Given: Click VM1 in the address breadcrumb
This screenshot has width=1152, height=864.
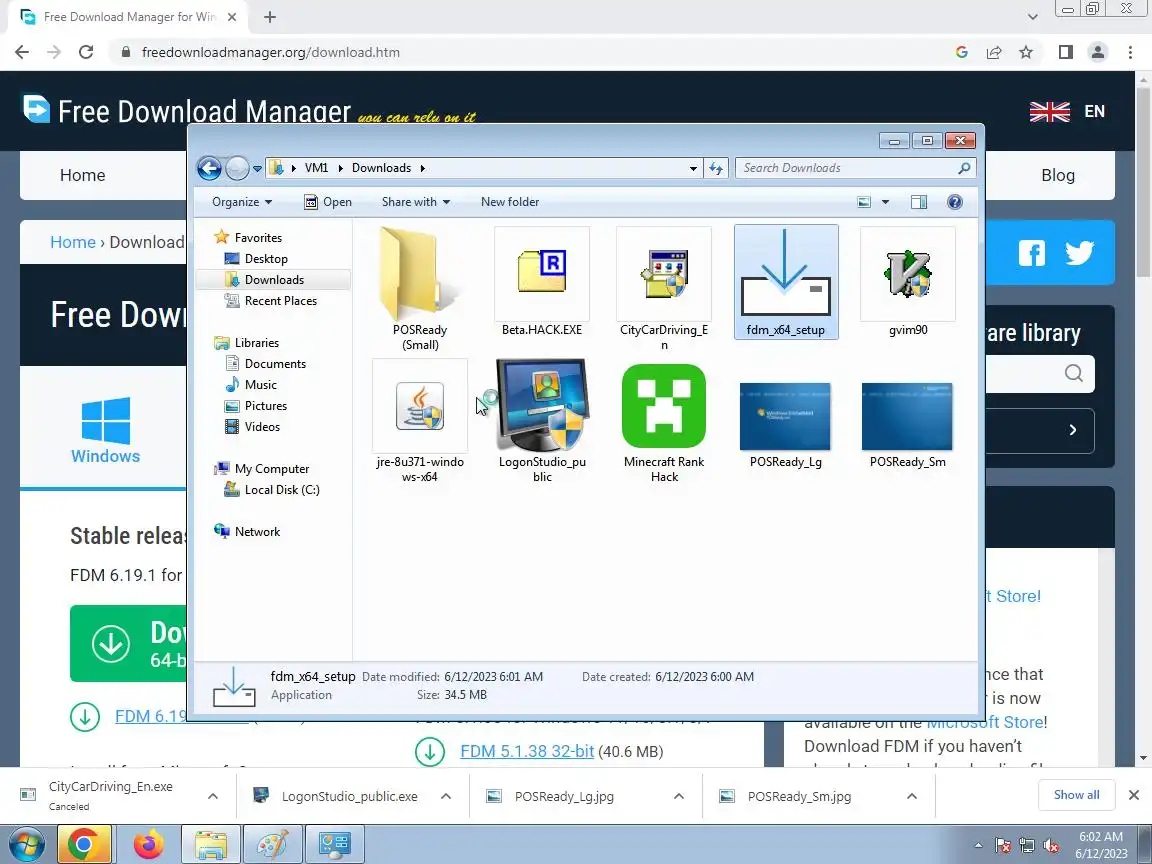Looking at the screenshot, I should pos(317,168).
